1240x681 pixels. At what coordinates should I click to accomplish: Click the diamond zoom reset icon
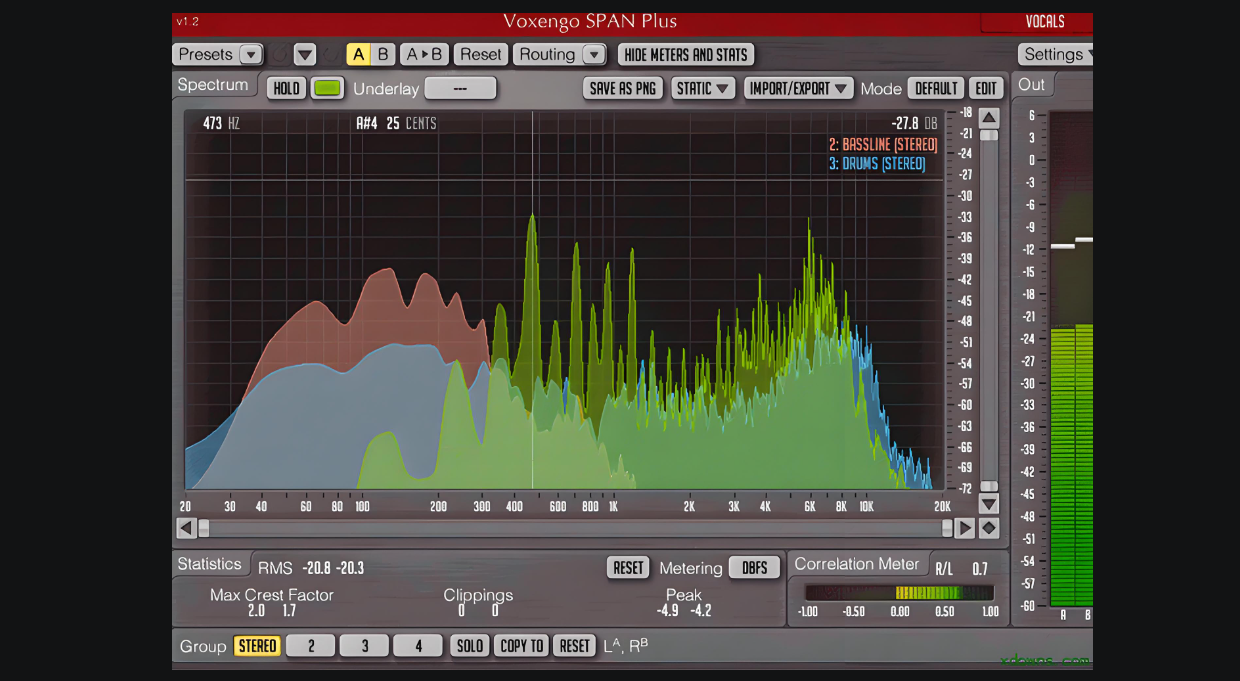(989, 528)
